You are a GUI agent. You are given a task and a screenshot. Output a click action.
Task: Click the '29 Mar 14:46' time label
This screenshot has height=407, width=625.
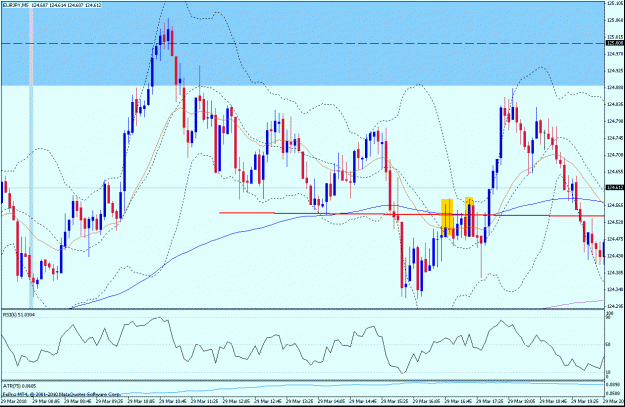point(363,400)
